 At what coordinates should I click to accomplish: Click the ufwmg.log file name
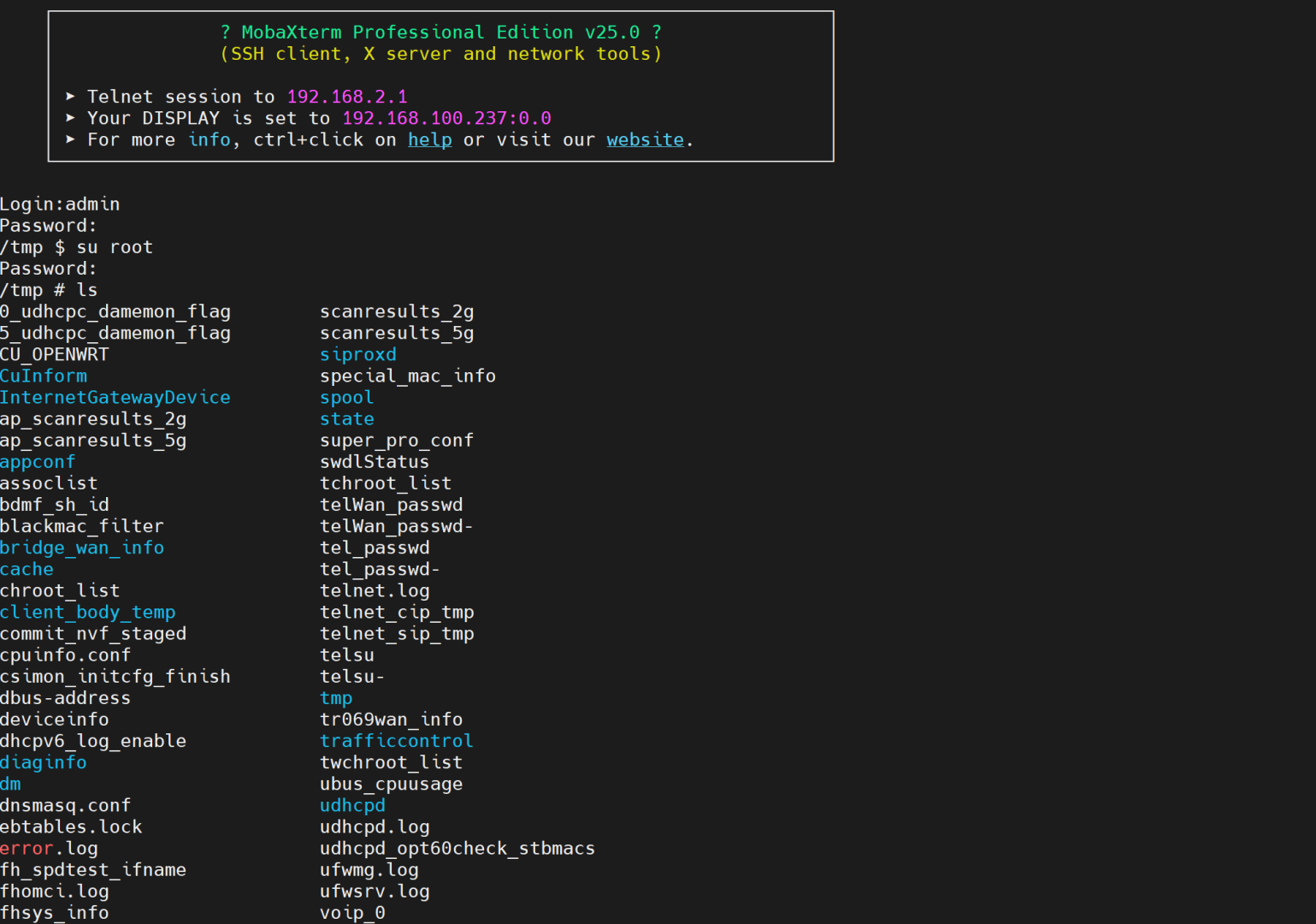pyautogui.click(x=369, y=870)
